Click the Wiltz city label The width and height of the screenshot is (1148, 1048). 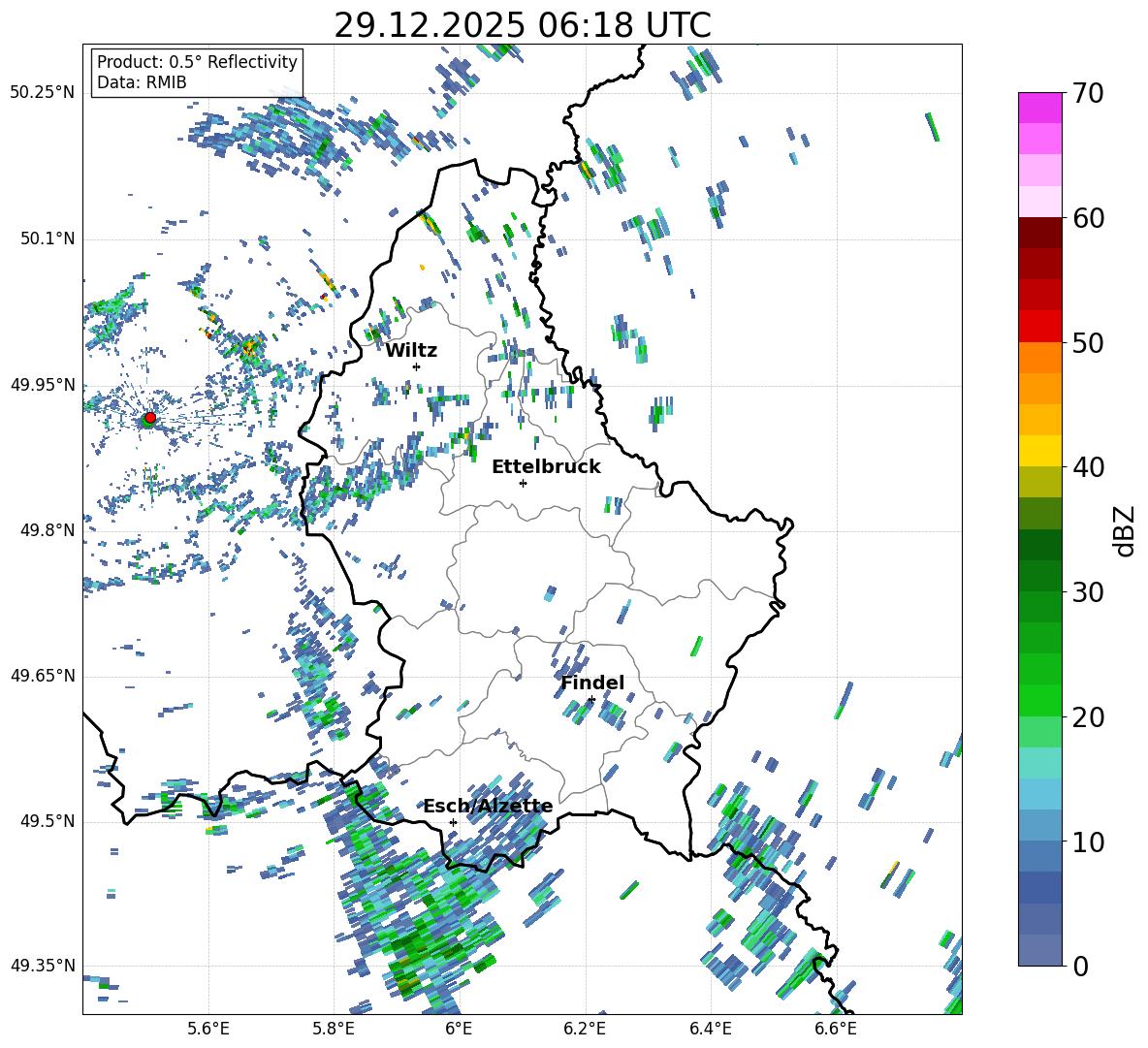point(411,350)
